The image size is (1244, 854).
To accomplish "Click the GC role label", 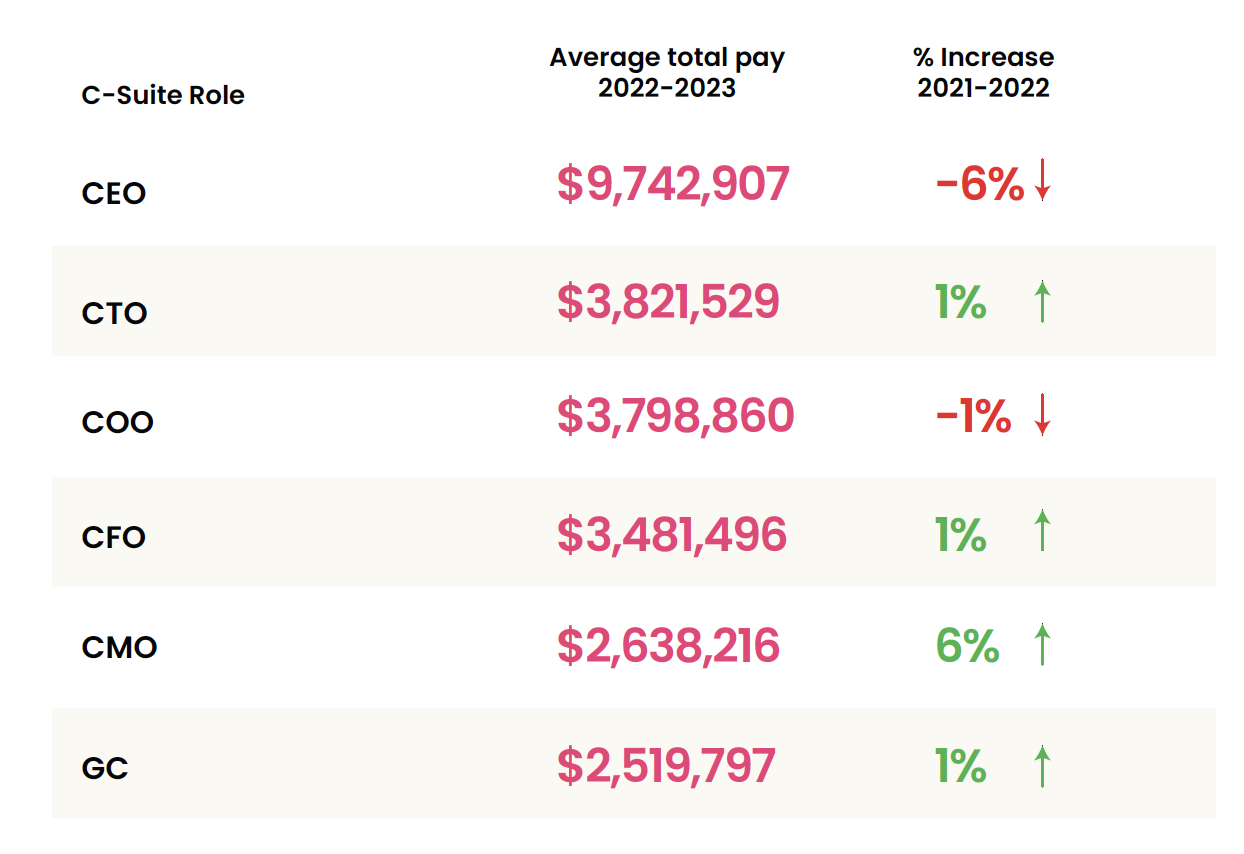I will point(105,770).
